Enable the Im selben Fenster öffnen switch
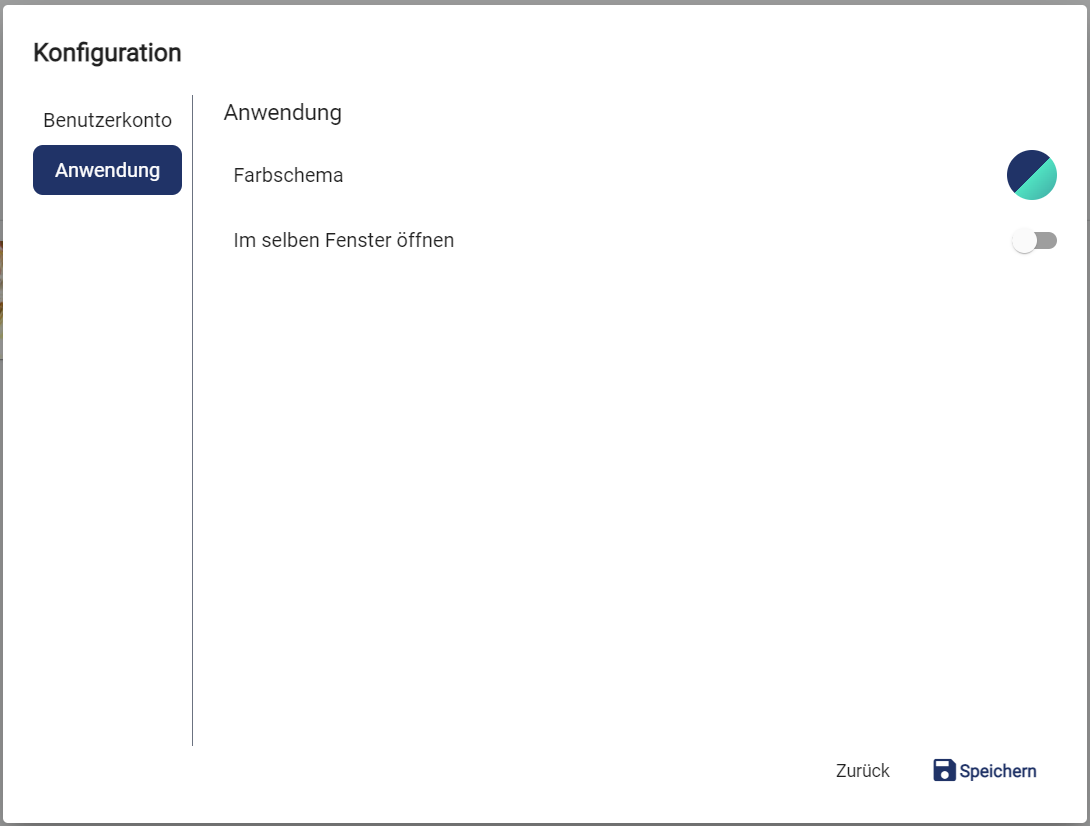The image size is (1090, 826). (x=1033, y=241)
